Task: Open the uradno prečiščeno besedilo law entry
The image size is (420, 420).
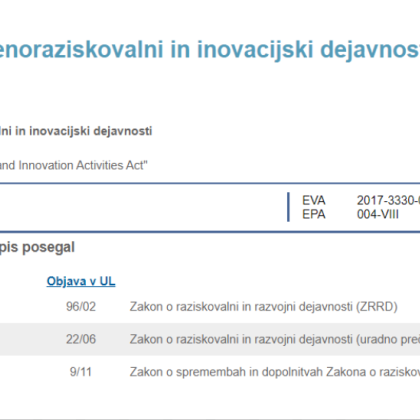Action: [275, 339]
